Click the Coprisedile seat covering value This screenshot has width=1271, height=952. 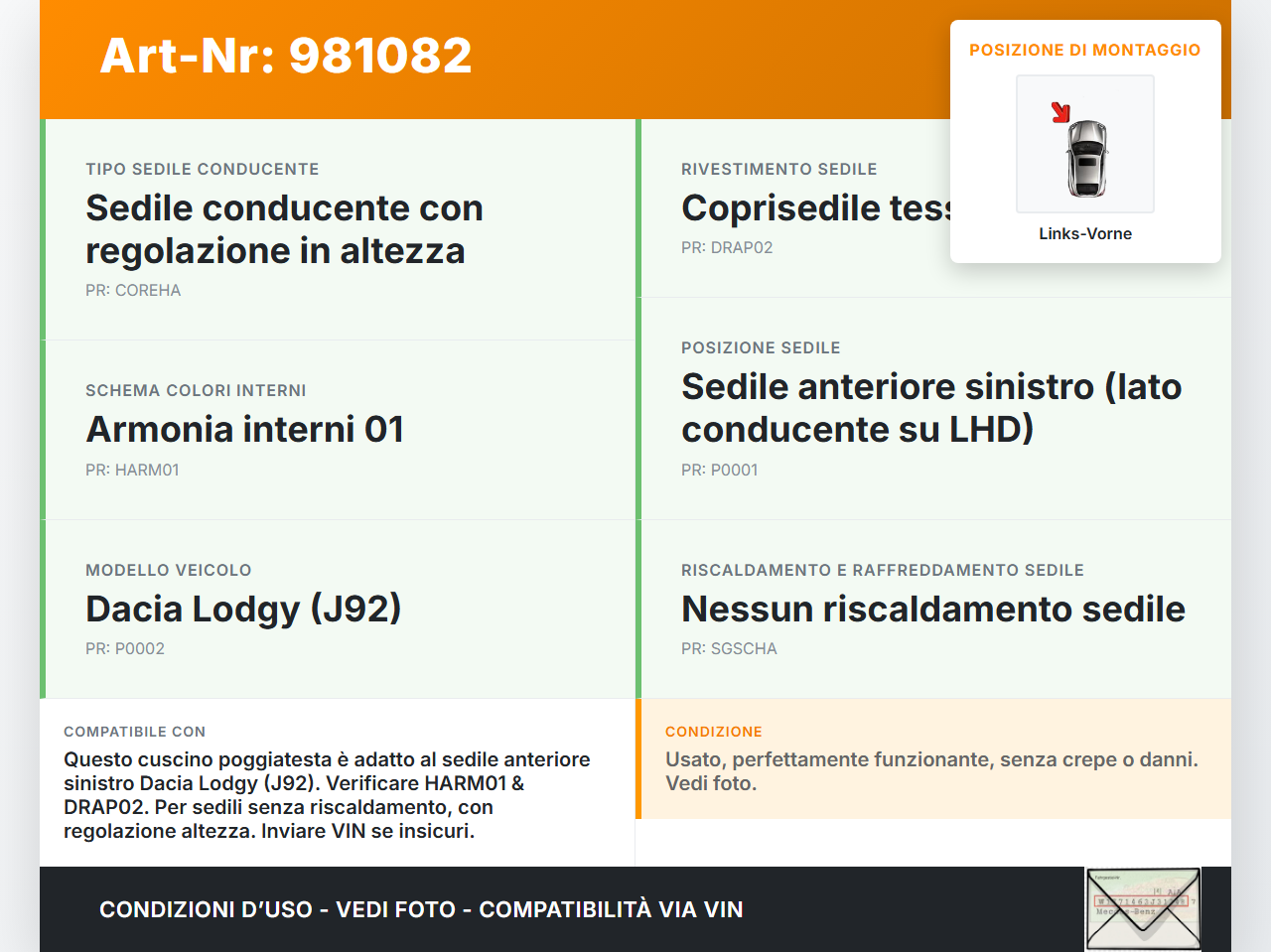[815, 208]
